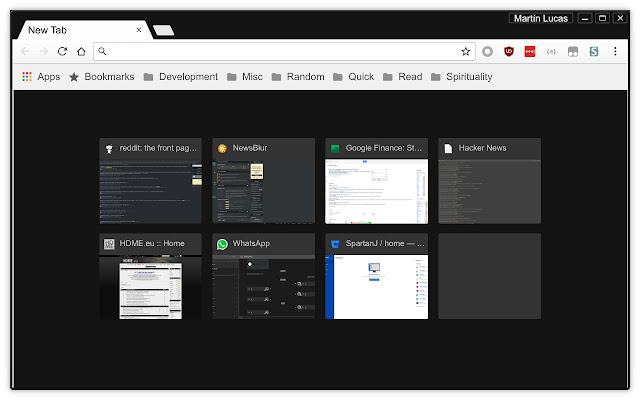Screen dimensions: 640x400
Task: Click into the address bar
Action: (x=284, y=51)
